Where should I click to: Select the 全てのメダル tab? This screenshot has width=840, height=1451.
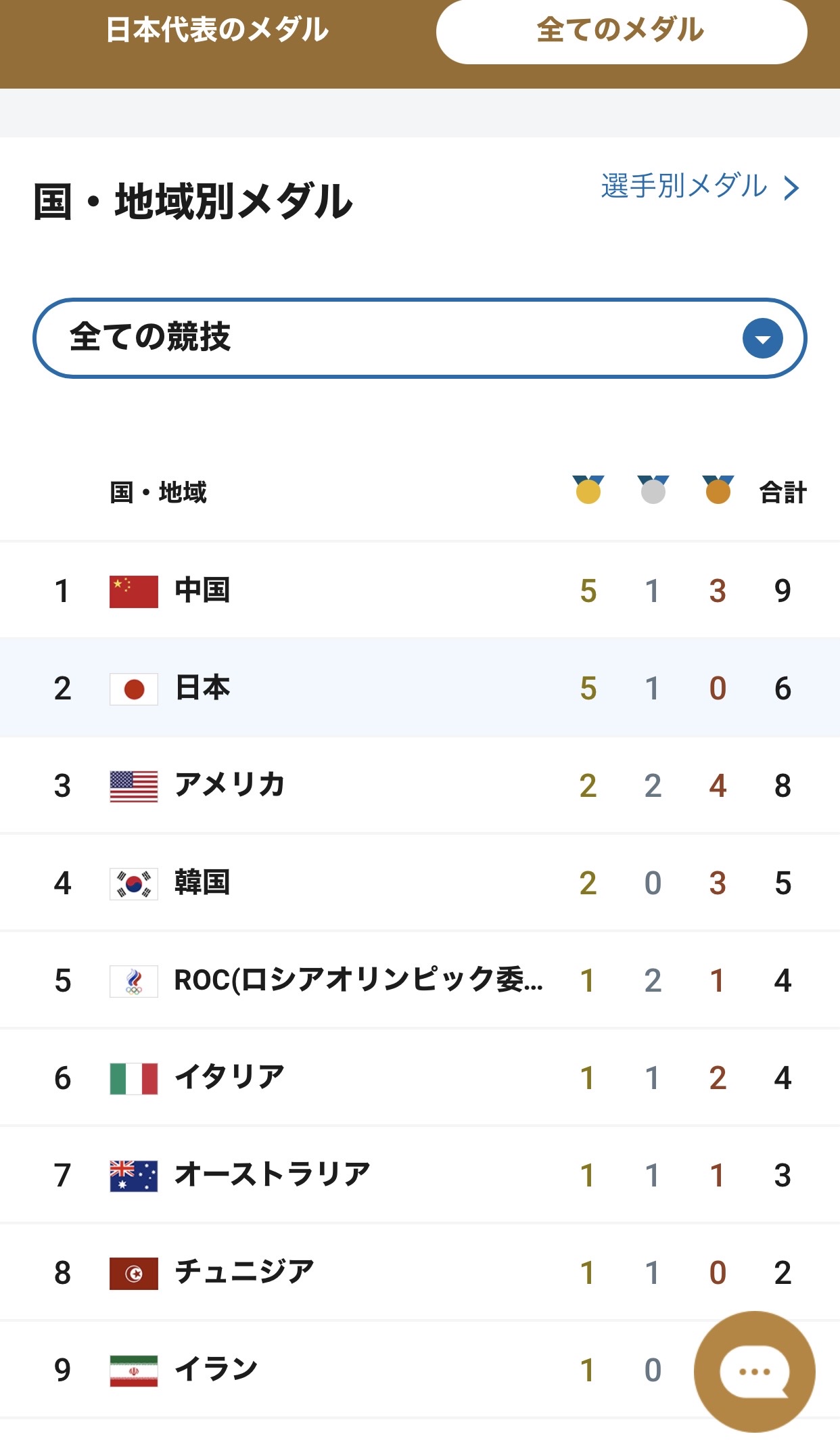click(x=622, y=31)
